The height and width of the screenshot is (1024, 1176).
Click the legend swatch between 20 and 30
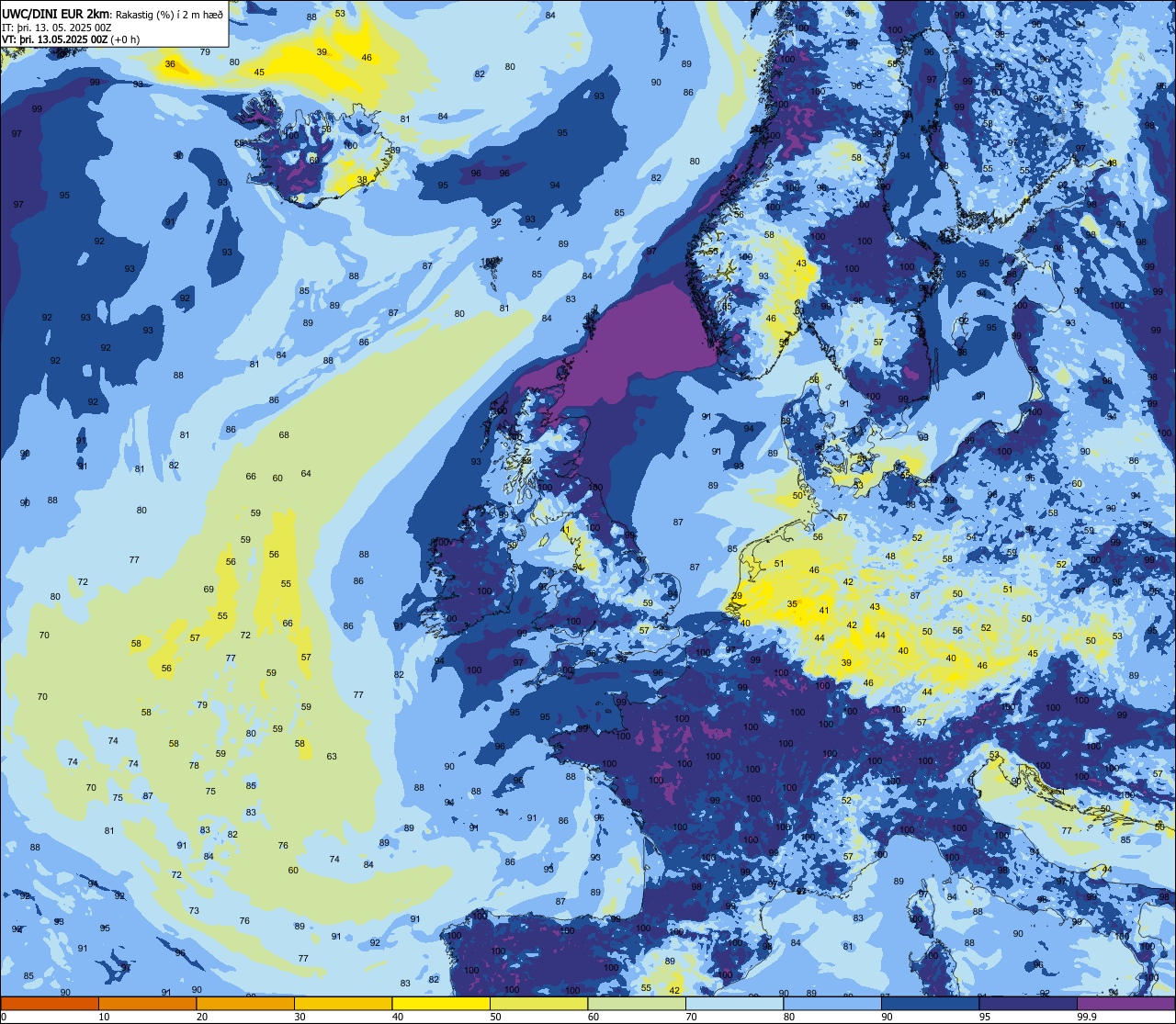tap(245, 1003)
